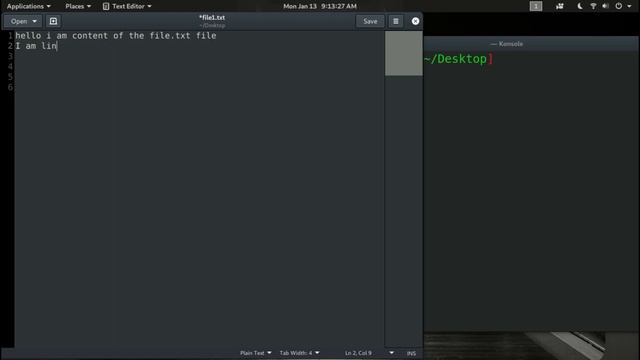This screenshot has height=360, width=640.
Task: Click the workspace switcher indicator
Action: [536, 6]
